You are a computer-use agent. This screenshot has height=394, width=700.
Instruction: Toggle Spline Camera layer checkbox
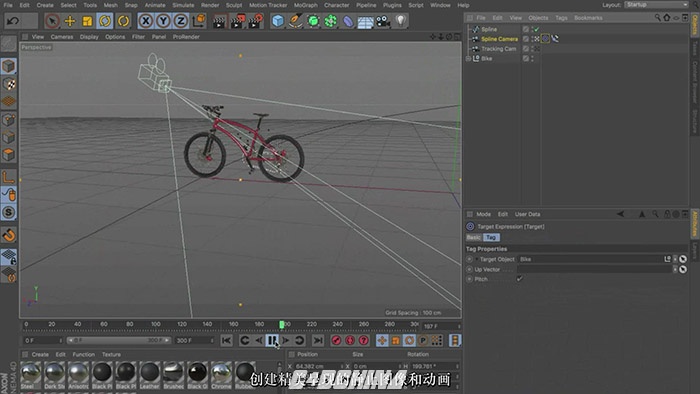(526, 39)
